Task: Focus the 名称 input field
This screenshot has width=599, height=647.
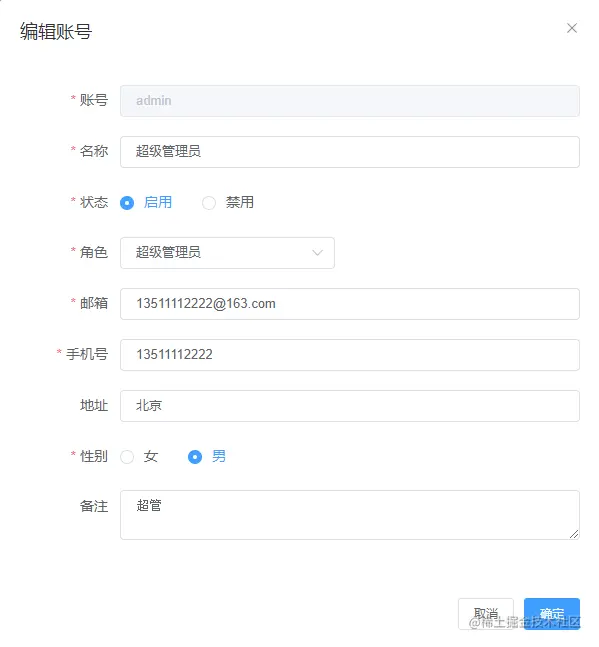Action: (x=350, y=152)
